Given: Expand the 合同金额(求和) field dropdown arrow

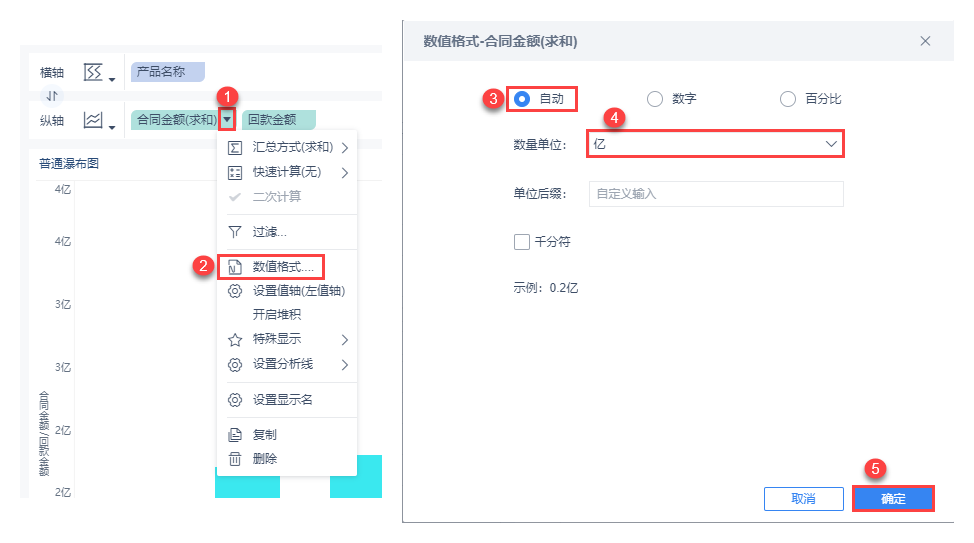Looking at the screenshot, I should pos(228,120).
